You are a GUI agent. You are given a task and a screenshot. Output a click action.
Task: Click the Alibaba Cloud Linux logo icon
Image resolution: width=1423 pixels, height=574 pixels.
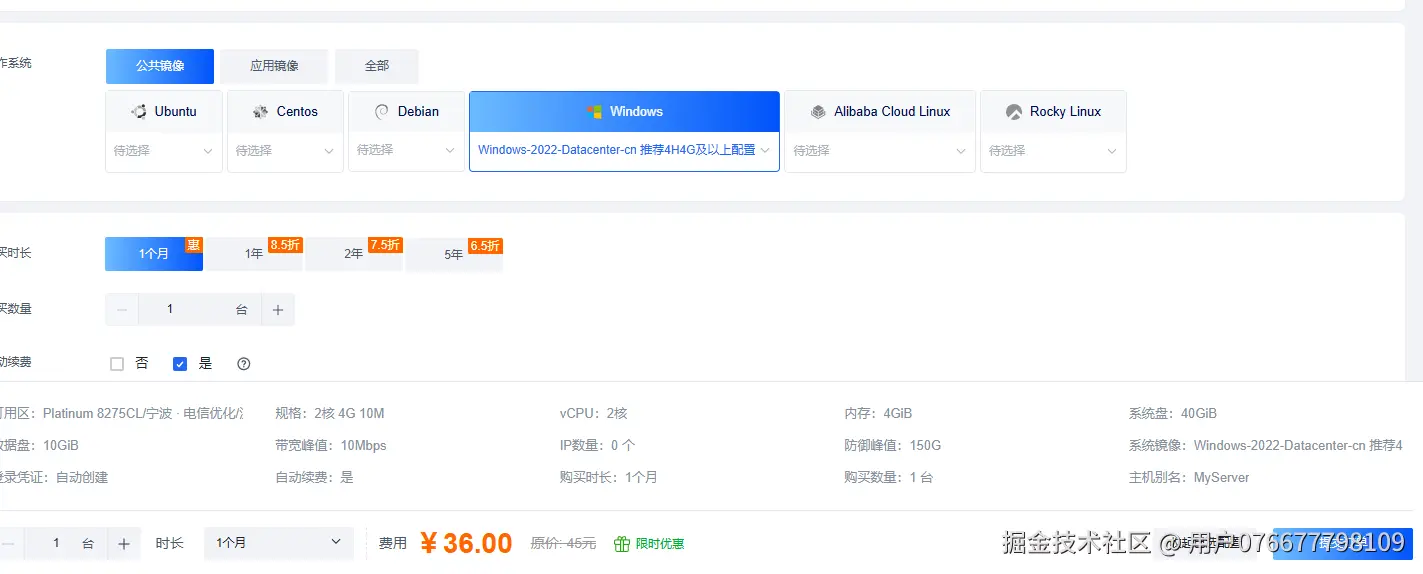[x=818, y=112]
